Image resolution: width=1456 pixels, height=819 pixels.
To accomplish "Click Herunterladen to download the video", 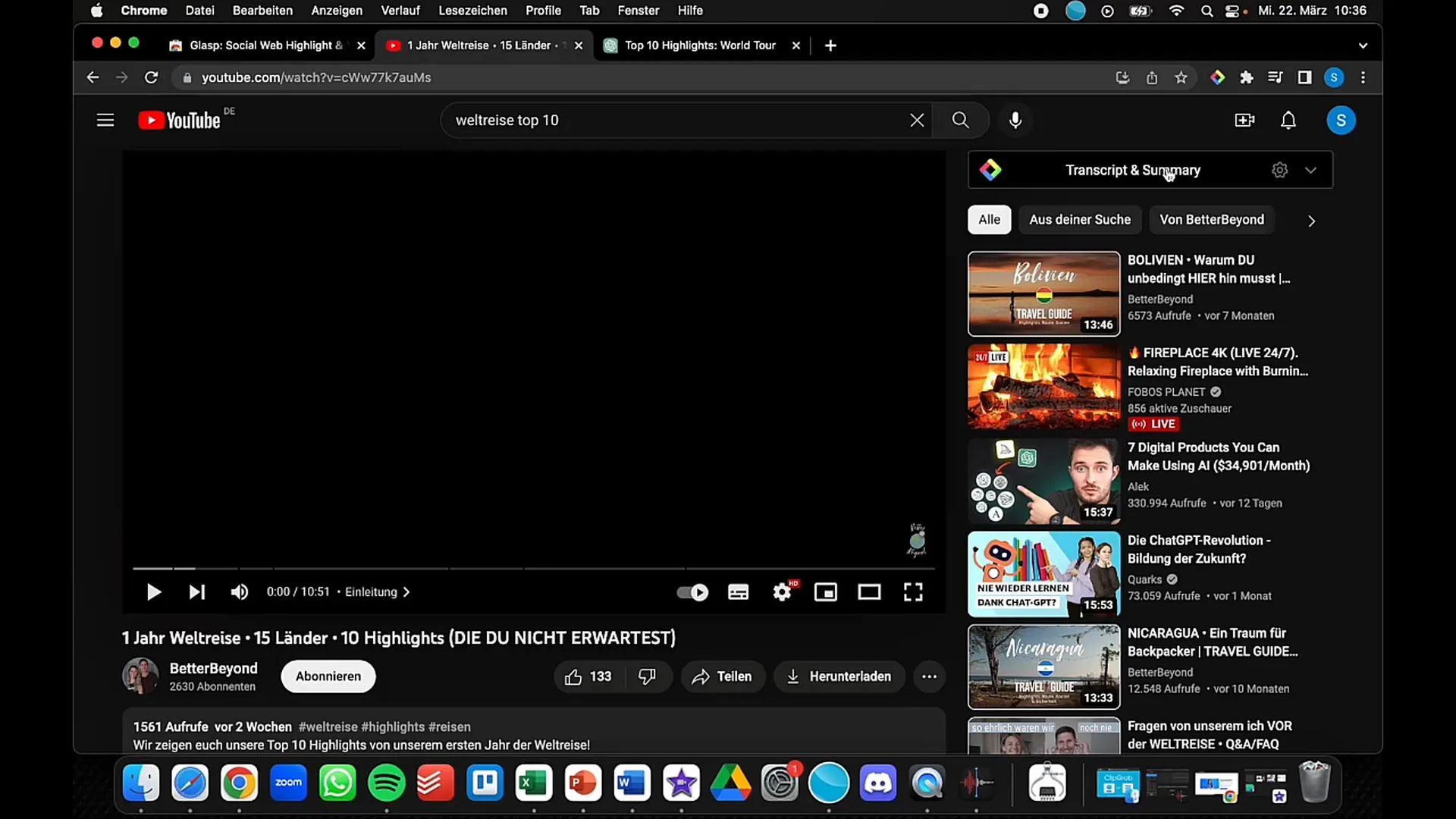I will click(x=839, y=676).
